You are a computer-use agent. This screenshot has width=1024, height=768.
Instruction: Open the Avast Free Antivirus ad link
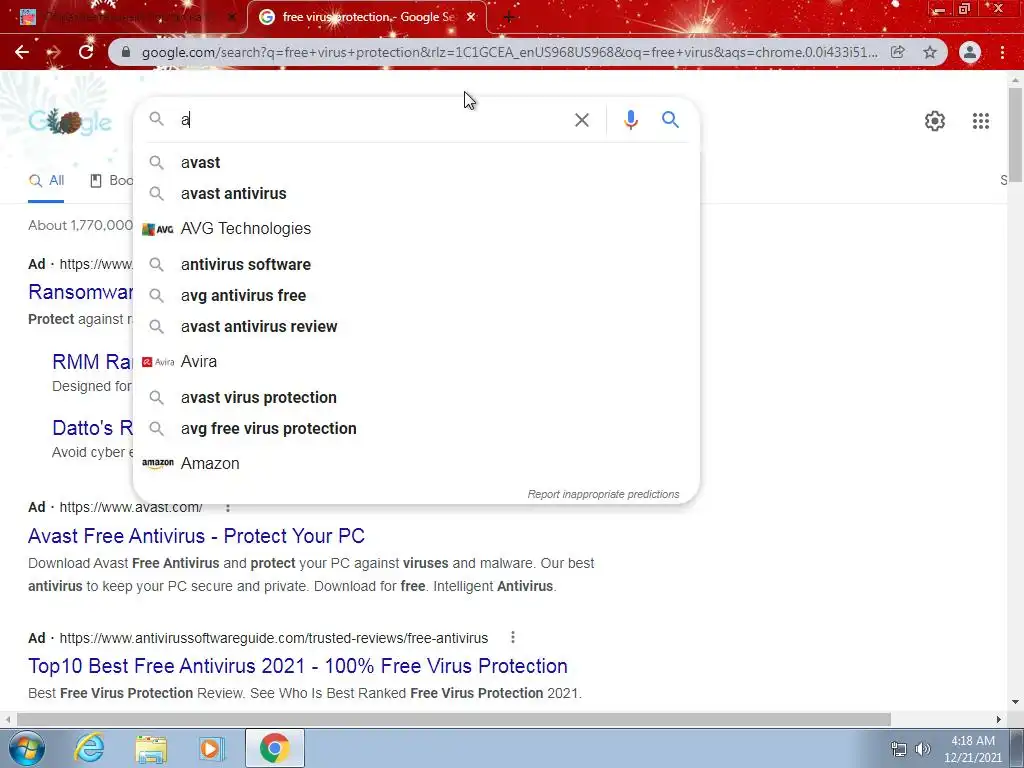coord(196,536)
